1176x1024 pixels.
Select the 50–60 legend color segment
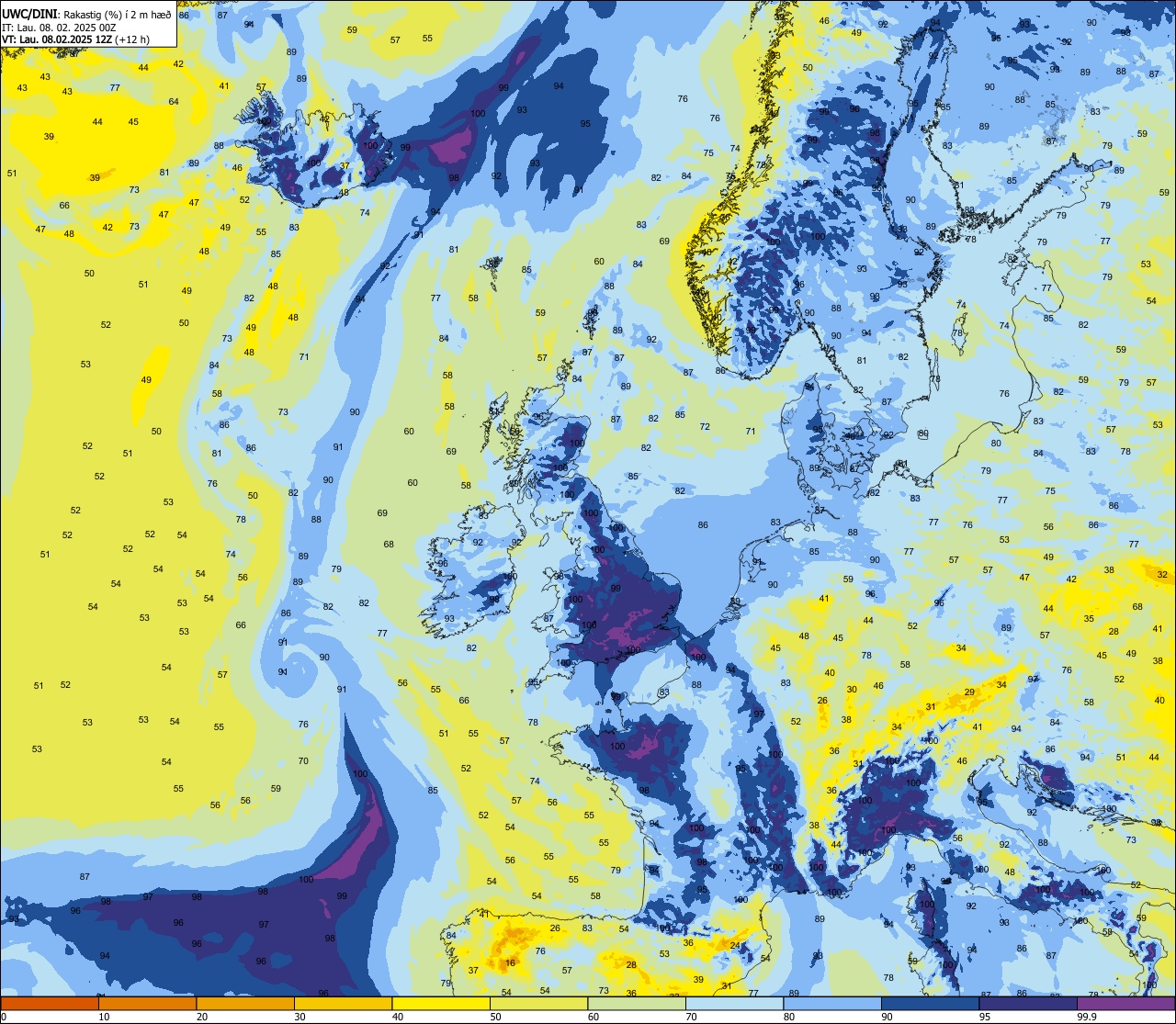click(x=538, y=1004)
